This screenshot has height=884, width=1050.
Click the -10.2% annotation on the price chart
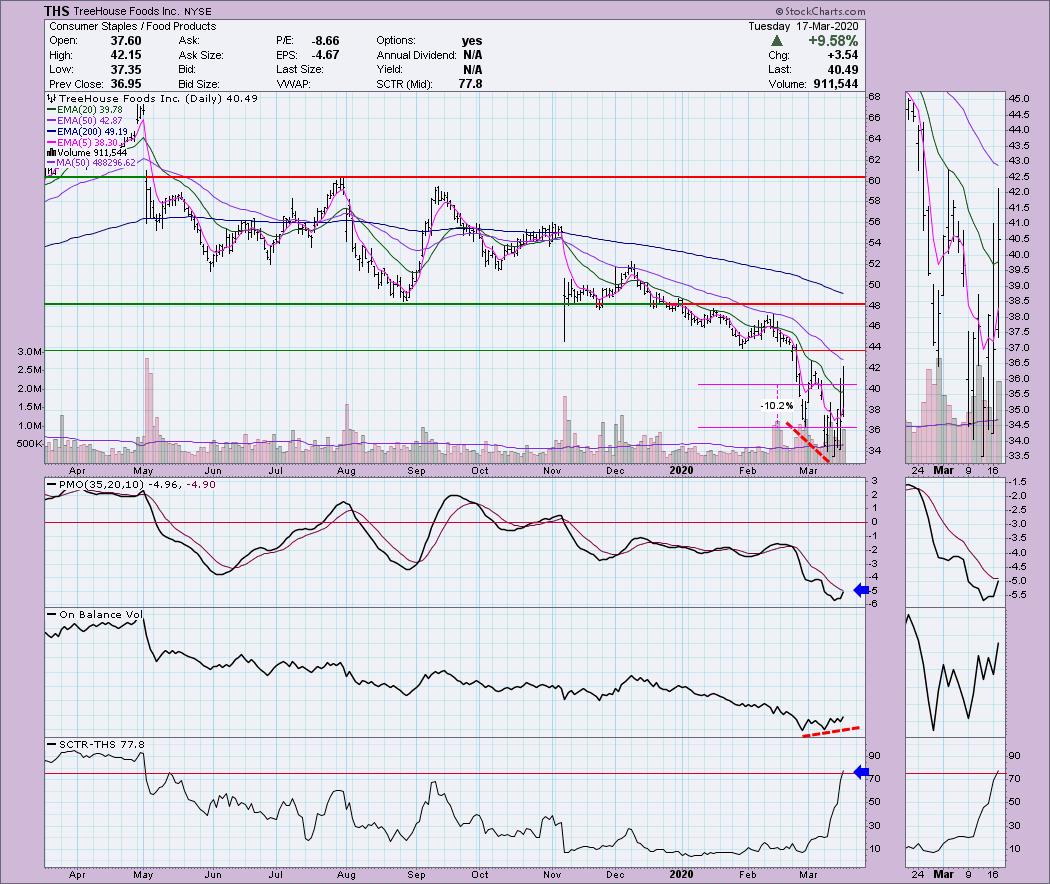coord(776,406)
